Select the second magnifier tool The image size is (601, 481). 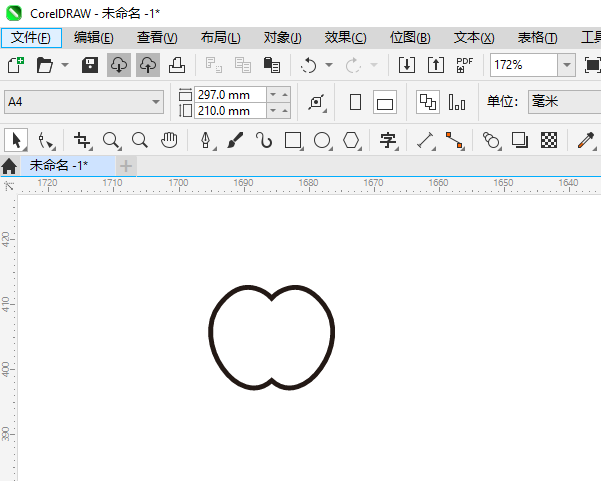point(140,141)
